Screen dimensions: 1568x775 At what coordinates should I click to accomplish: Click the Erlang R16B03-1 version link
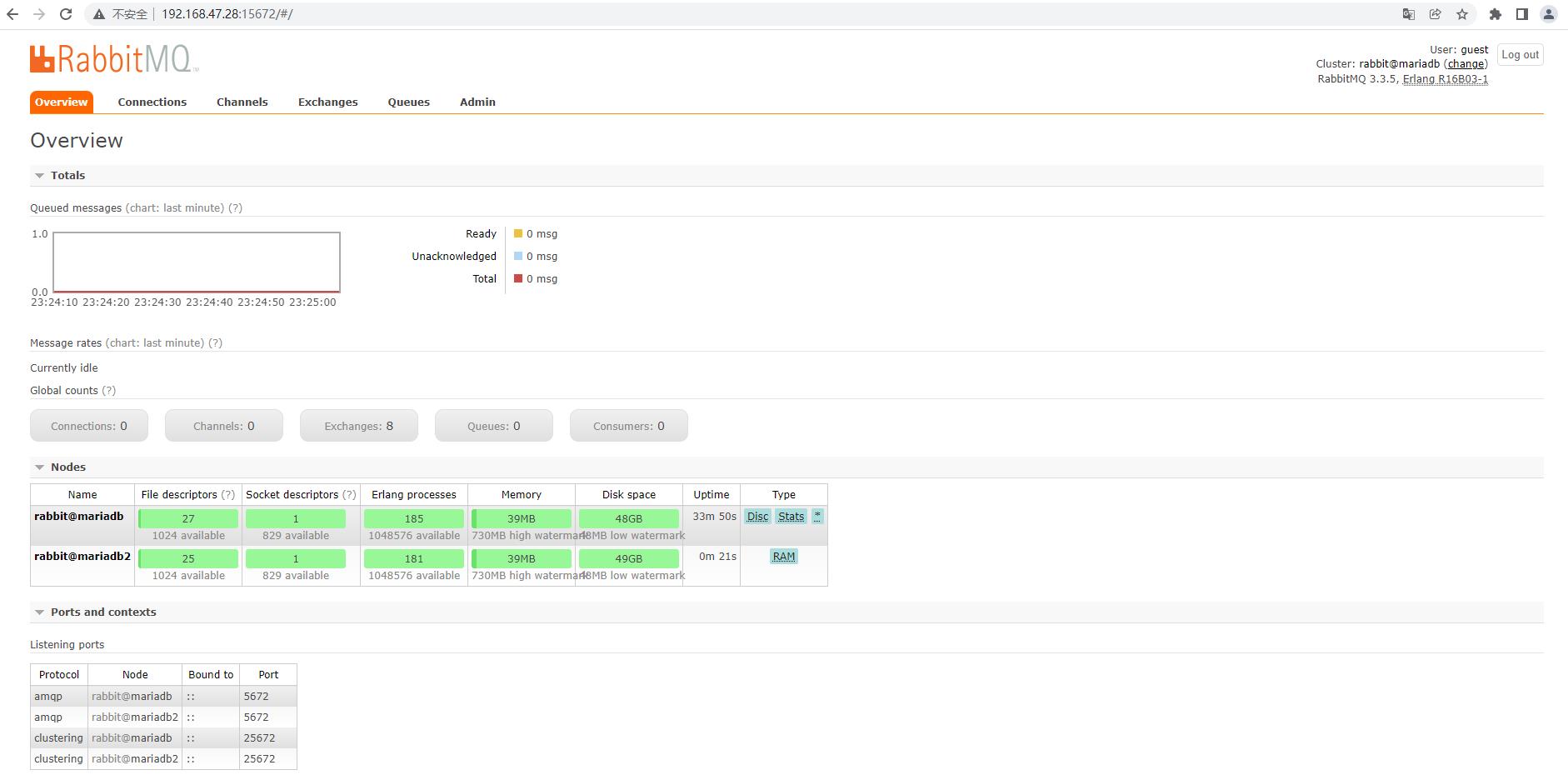click(x=1446, y=79)
